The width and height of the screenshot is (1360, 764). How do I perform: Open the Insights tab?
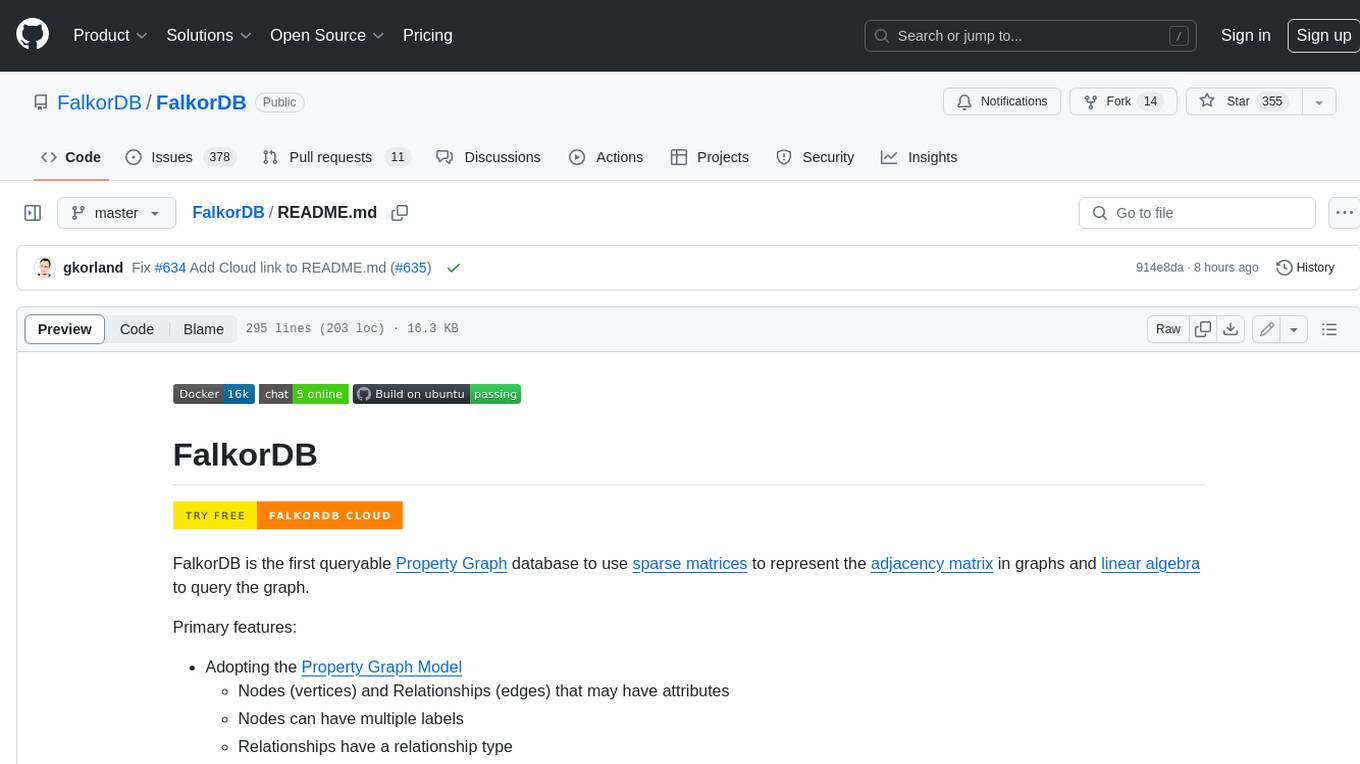point(919,157)
